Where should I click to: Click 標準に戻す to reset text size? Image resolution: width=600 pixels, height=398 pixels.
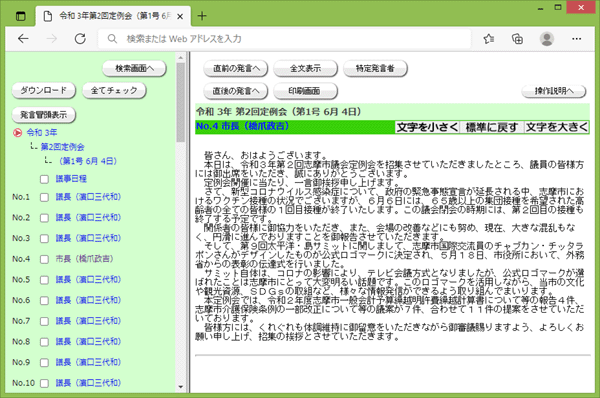(492, 127)
